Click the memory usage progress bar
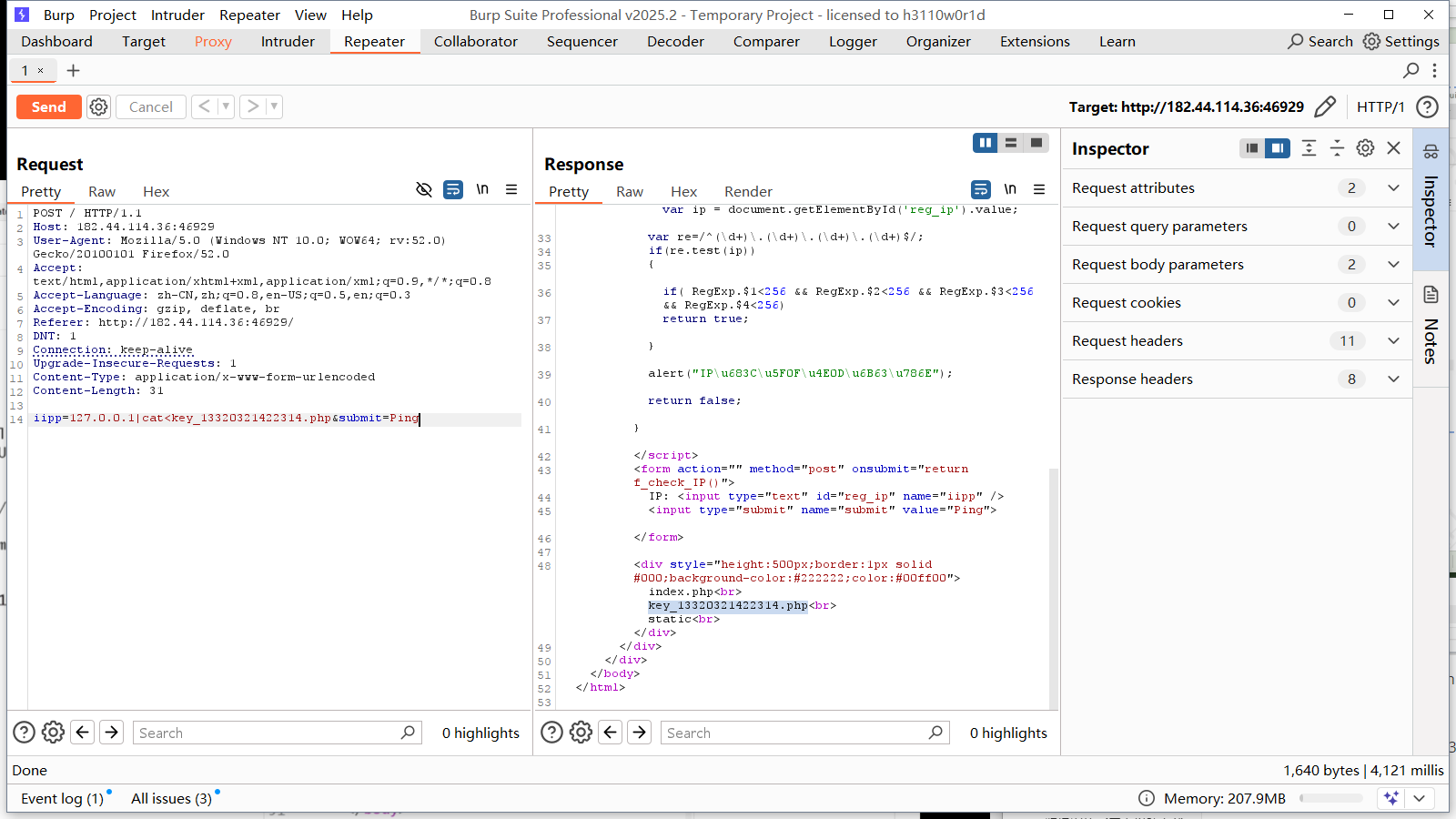This screenshot has width=1456, height=819. point(1331,798)
